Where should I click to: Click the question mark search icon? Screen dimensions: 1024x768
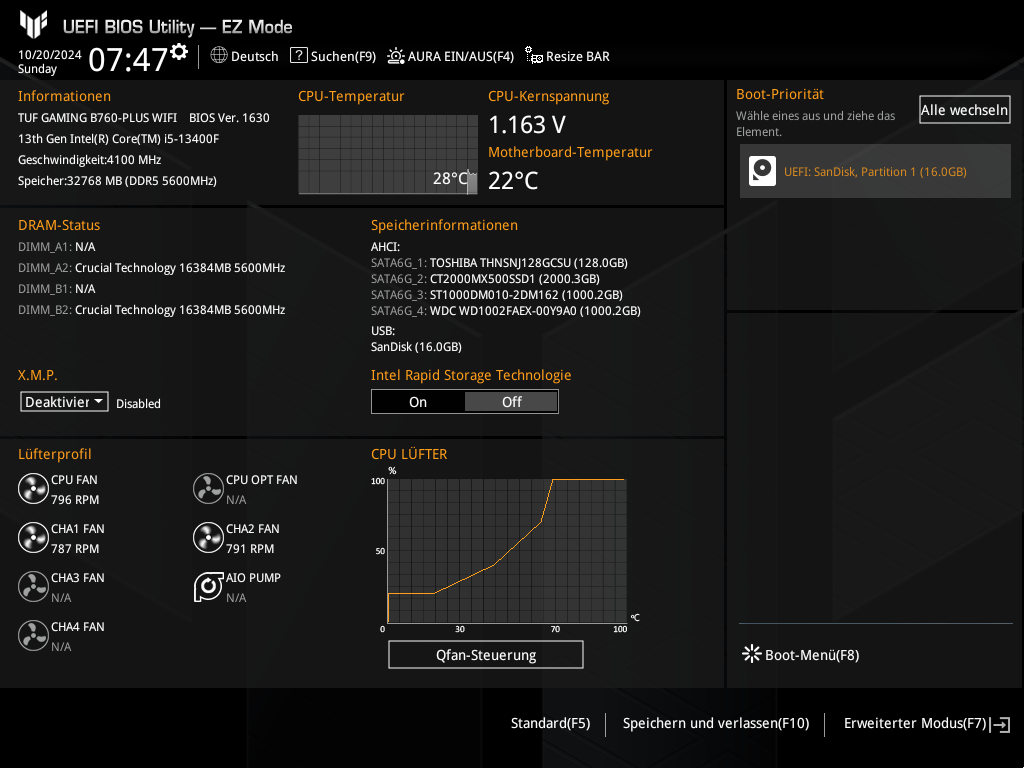tap(298, 56)
